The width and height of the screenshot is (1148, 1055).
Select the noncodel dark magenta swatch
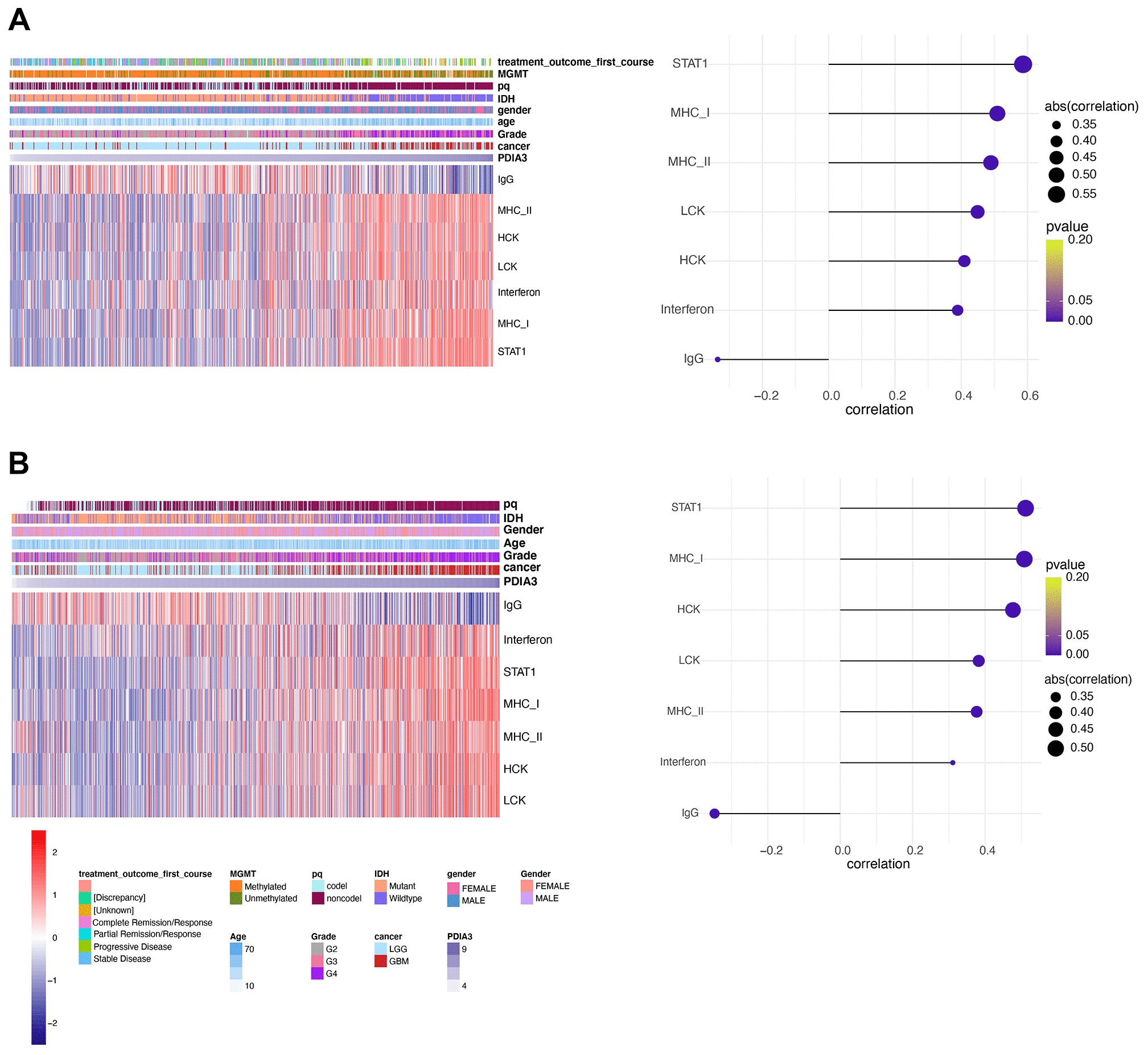coord(318,898)
